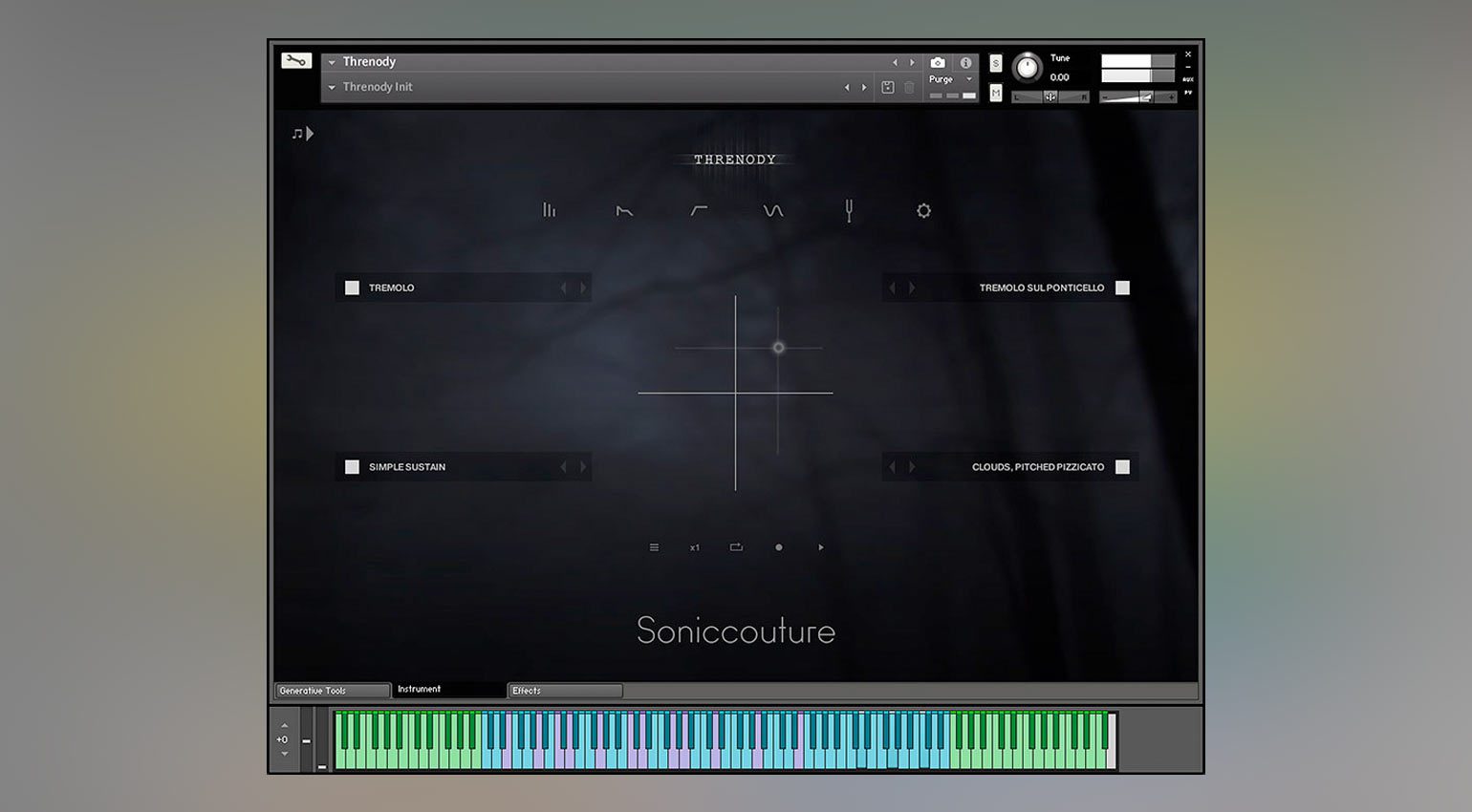Open the music note script arrow icon
The image size is (1472, 812).
coord(302,134)
